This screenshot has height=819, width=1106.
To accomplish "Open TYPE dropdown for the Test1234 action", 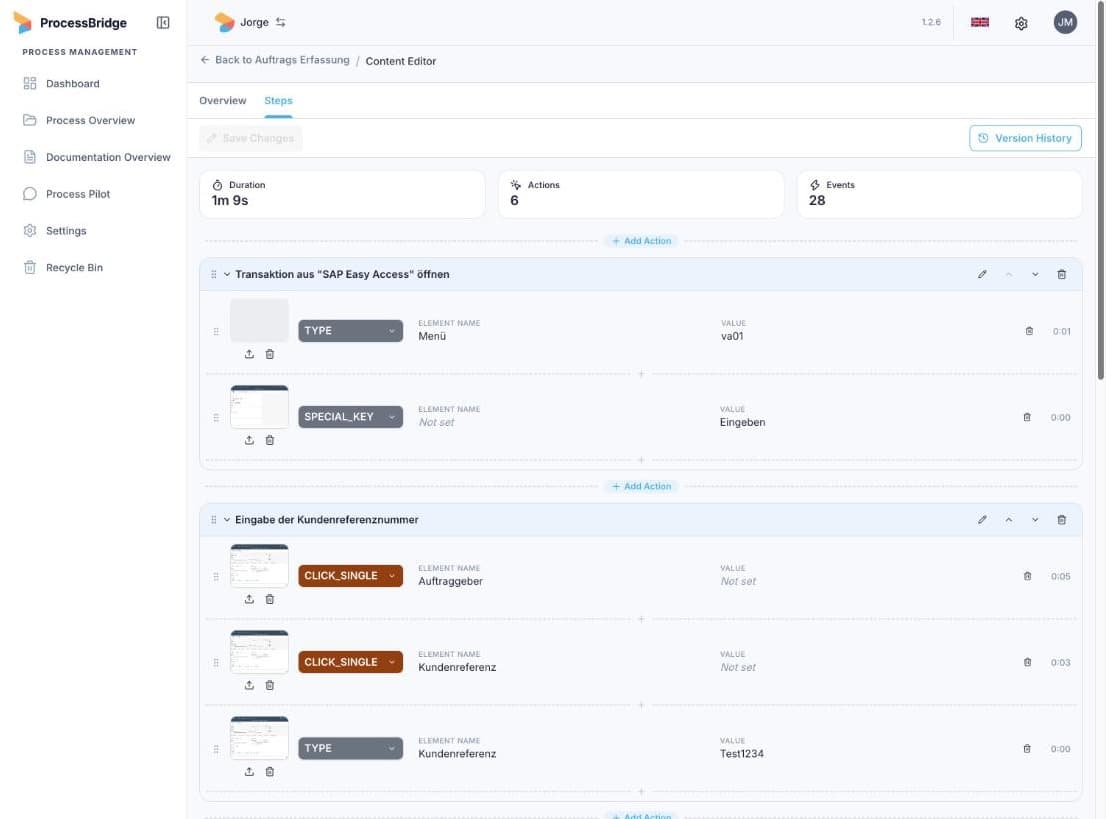I will (x=351, y=748).
